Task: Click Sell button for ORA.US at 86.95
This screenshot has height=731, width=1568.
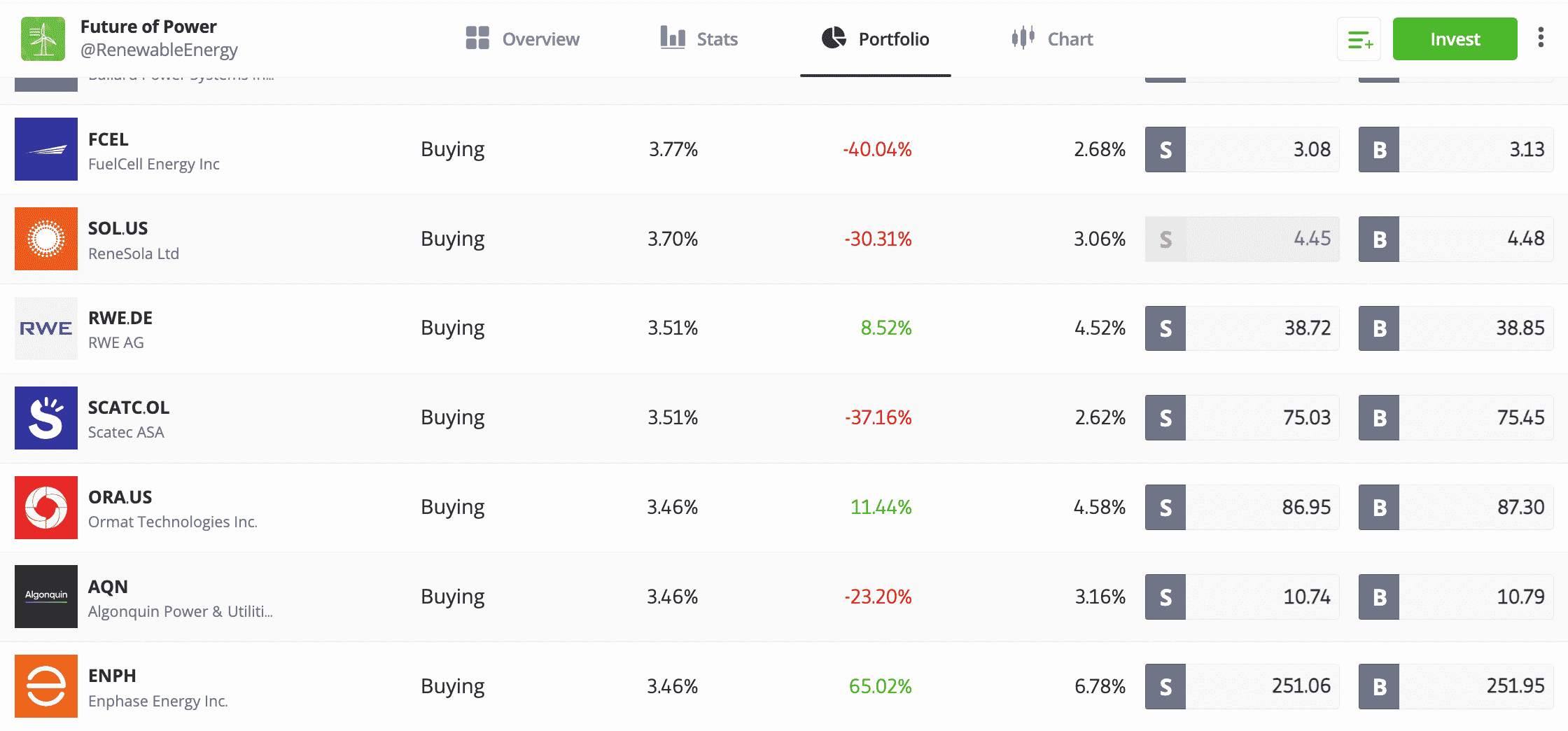Action: tap(1241, 508)
